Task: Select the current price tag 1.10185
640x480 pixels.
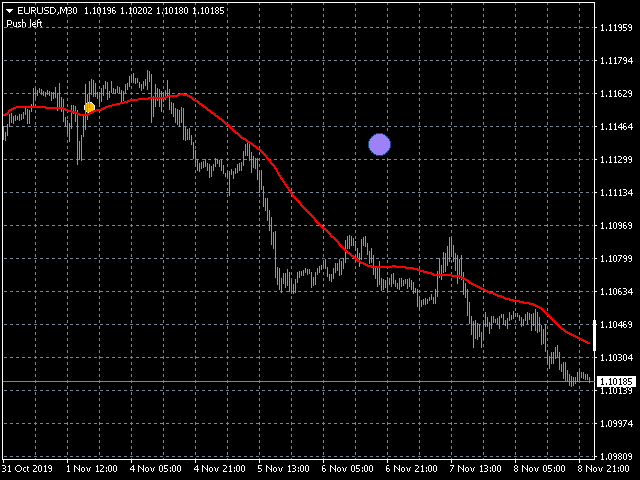Action: point(616,382)
